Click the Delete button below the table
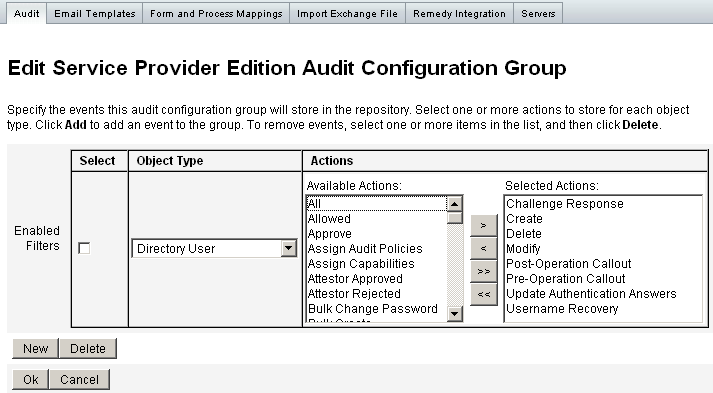This screenshot has width=713, height=393. [x=88, y=348]
